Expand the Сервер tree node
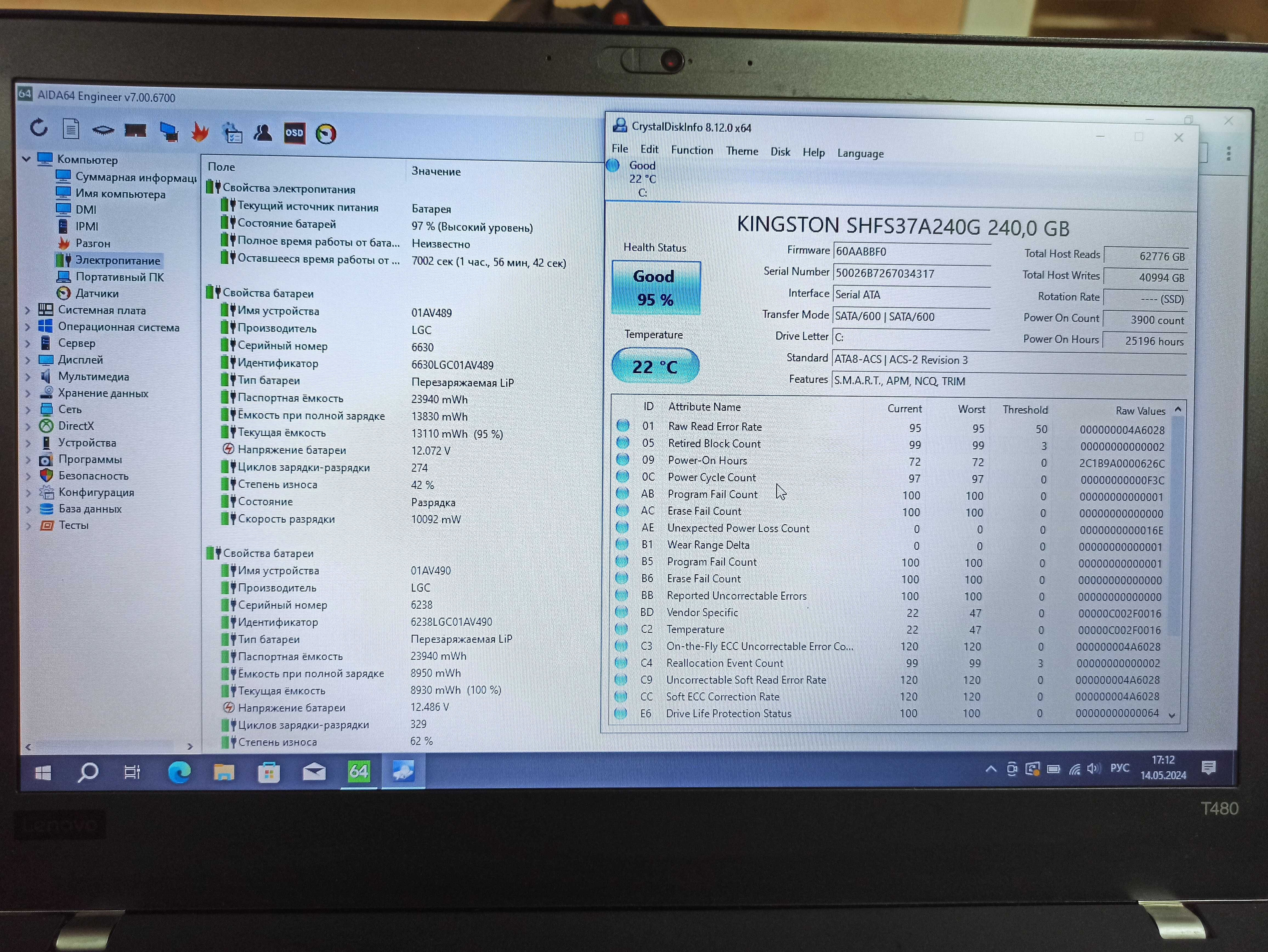The height and width of the screenshot is (952, 1268). point(27,343)
